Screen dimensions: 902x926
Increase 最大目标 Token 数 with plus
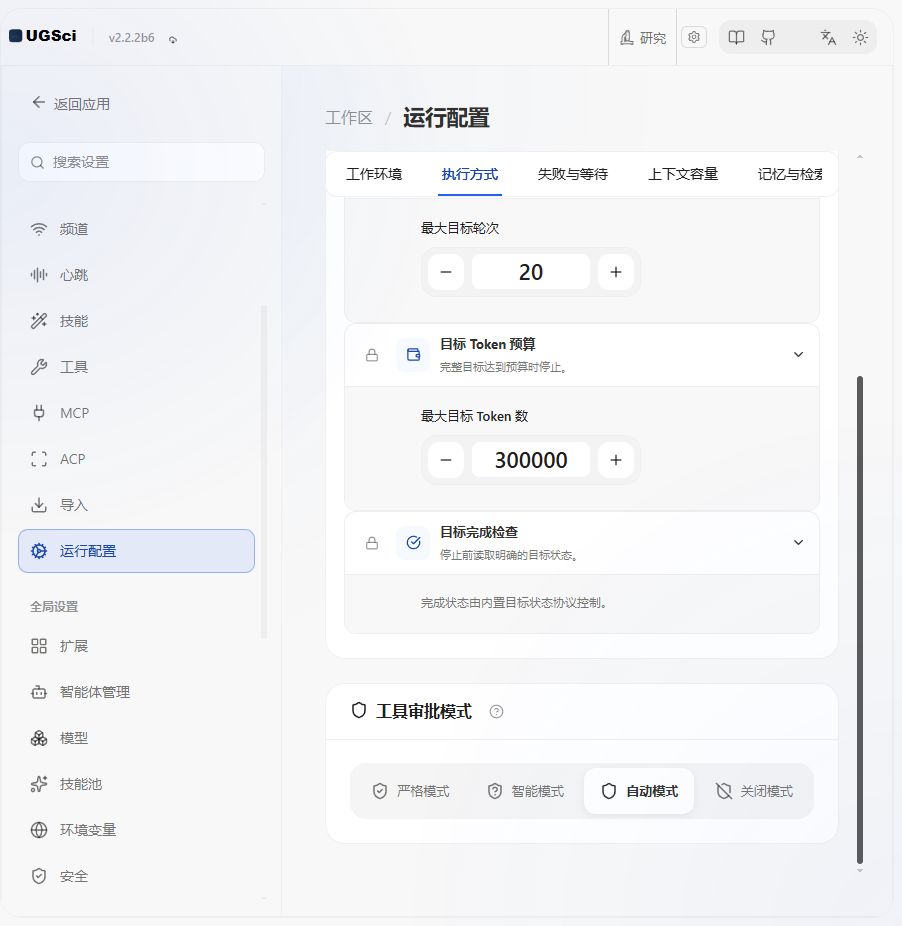point(616,460)
